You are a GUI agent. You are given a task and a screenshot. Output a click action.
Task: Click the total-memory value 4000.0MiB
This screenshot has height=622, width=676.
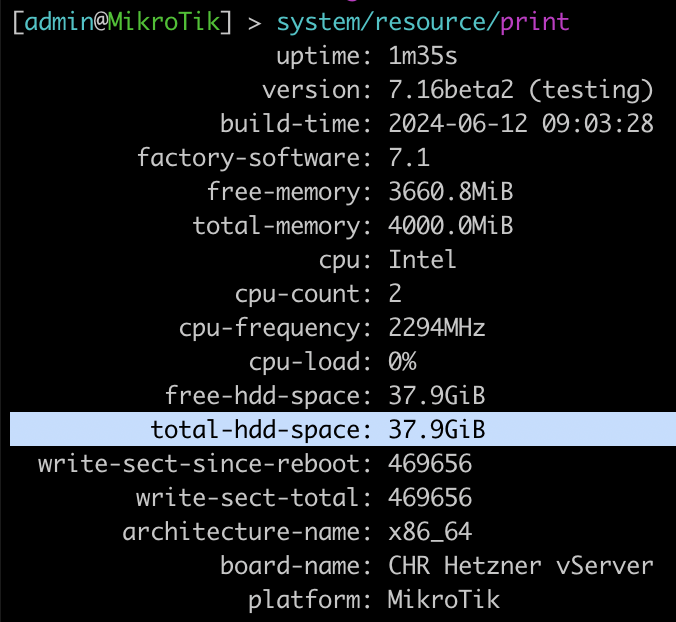(x=451, y=226)
